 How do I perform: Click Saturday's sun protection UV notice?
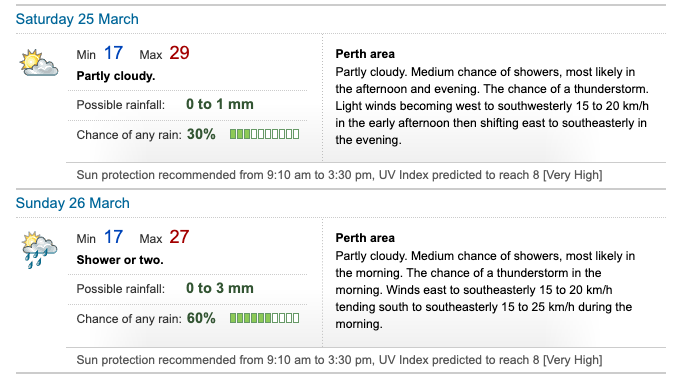339,175
